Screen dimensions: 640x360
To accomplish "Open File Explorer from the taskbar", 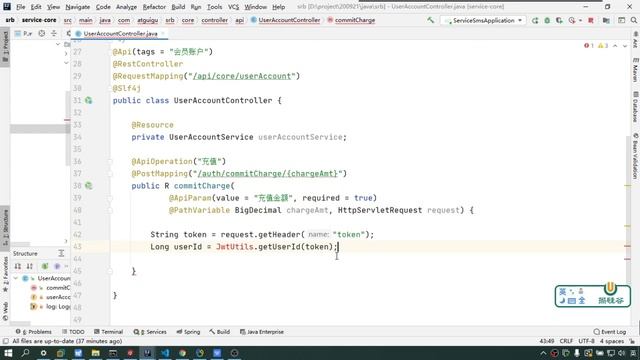I will [x=96, y=353].
